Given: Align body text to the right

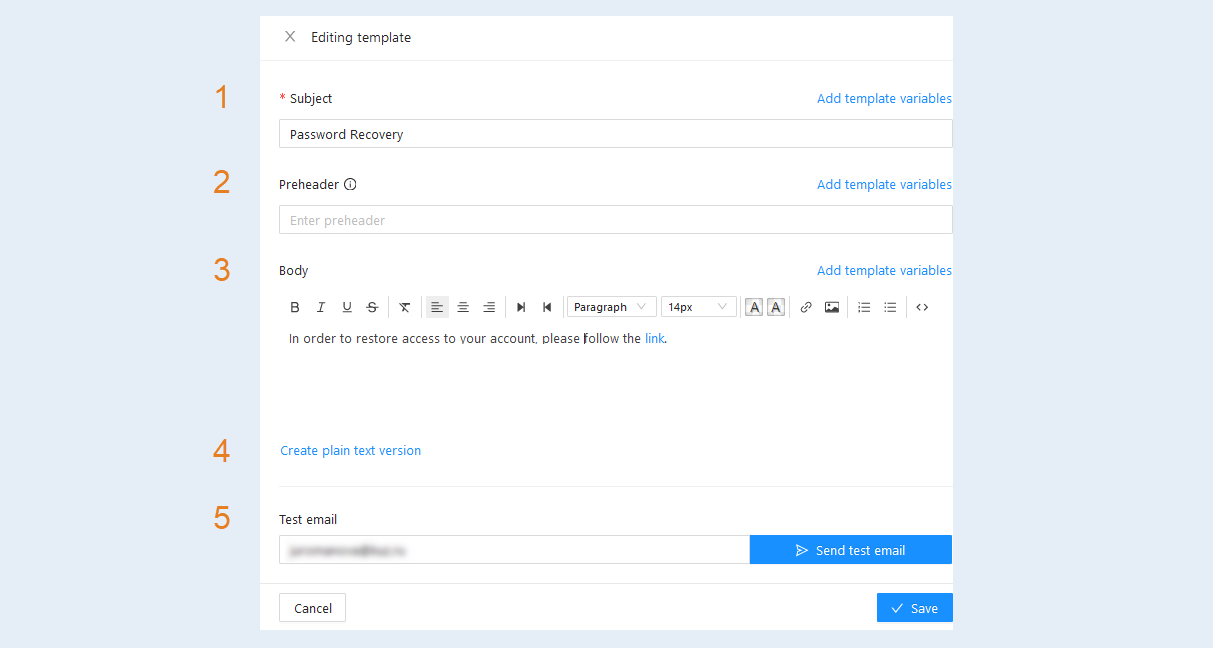Looking at the screenshot, I should [489, 307].
